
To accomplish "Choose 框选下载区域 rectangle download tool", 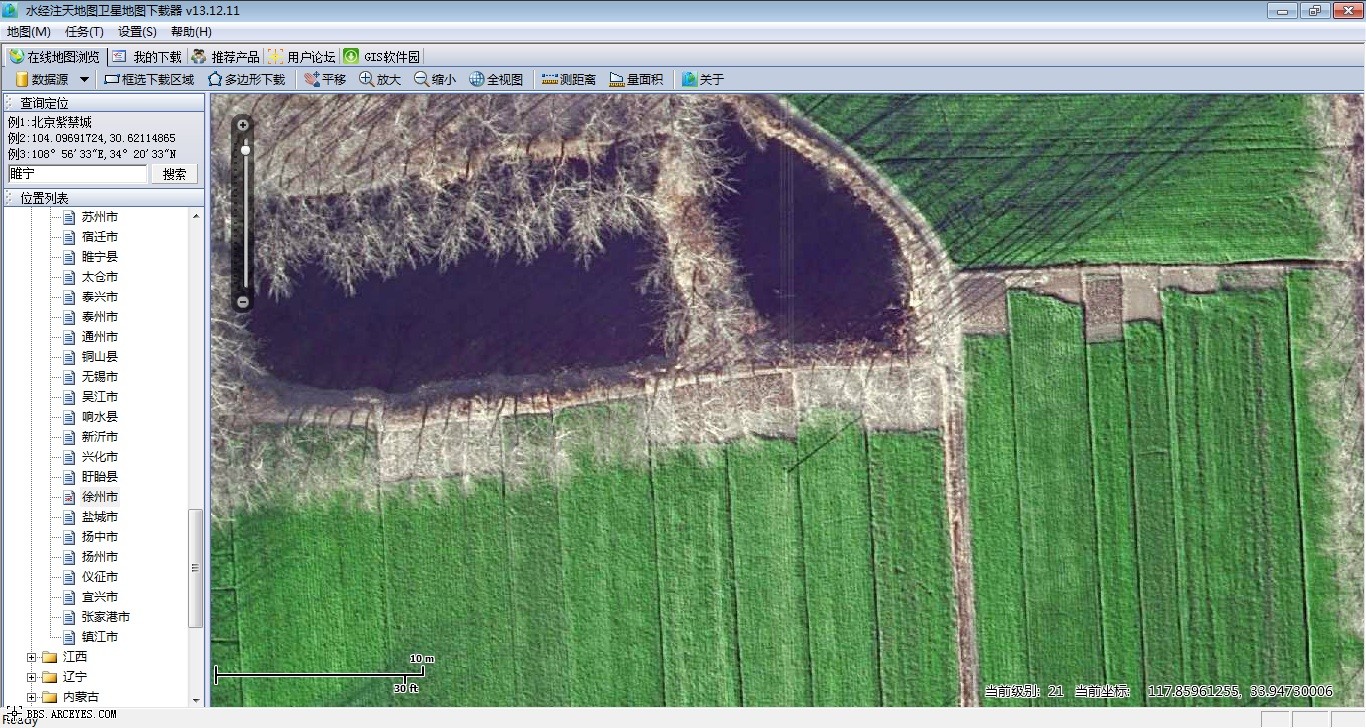I will pos(149,79).
